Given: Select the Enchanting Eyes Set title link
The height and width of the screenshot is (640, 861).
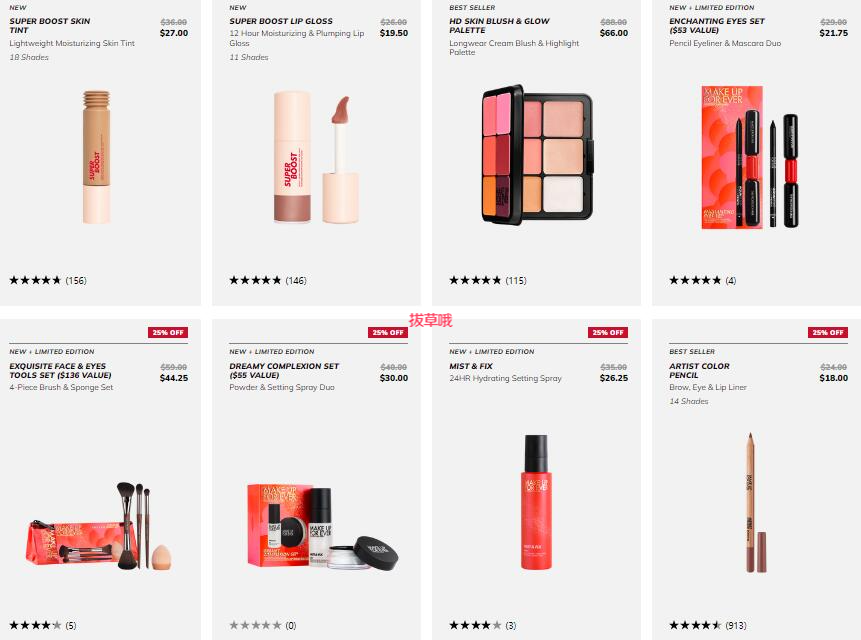Looking at the screenshot, I should coord(717,25).
